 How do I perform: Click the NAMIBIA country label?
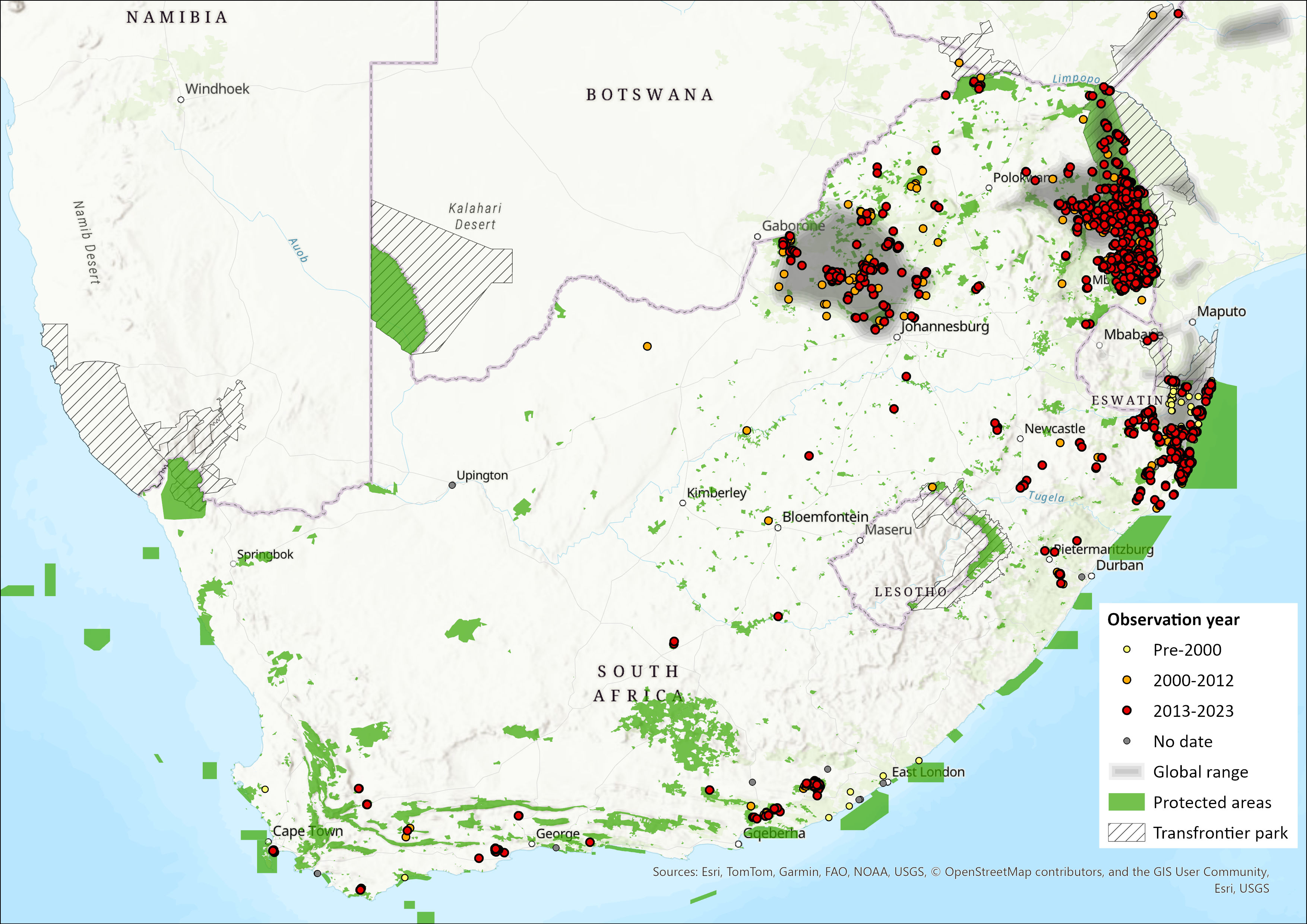pyautogui.click(x=177, y=18)
